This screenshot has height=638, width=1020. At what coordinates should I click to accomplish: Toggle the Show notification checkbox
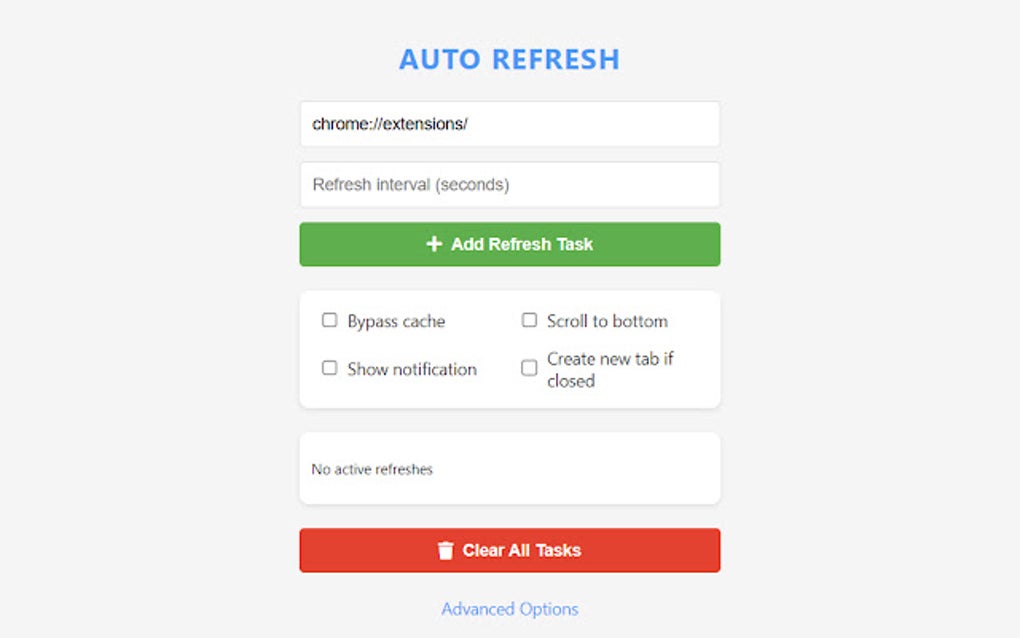tap(329, 368)
